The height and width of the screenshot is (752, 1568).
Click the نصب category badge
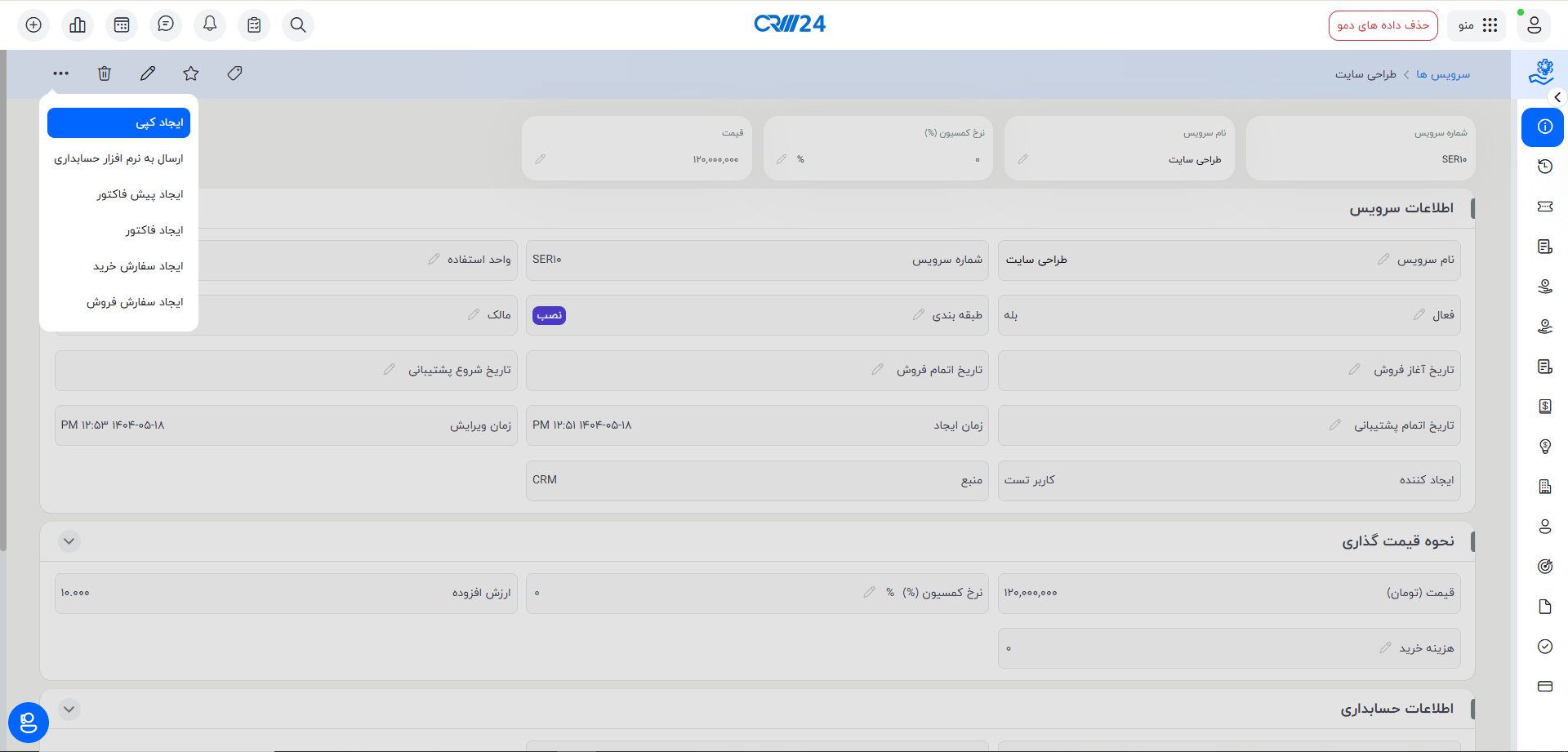[x=549, y=315]
